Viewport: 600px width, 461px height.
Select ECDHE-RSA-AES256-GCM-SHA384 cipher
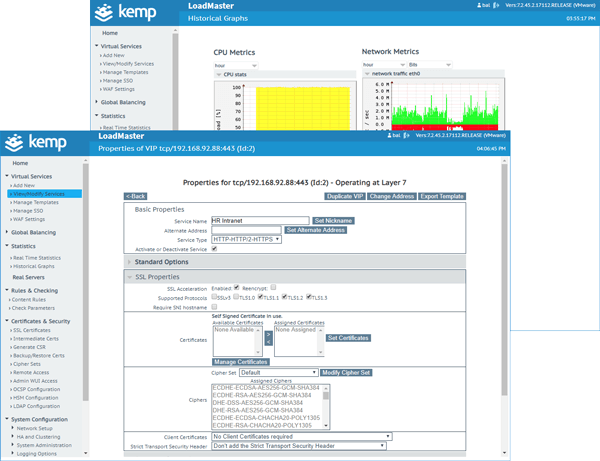click(262, 395)
